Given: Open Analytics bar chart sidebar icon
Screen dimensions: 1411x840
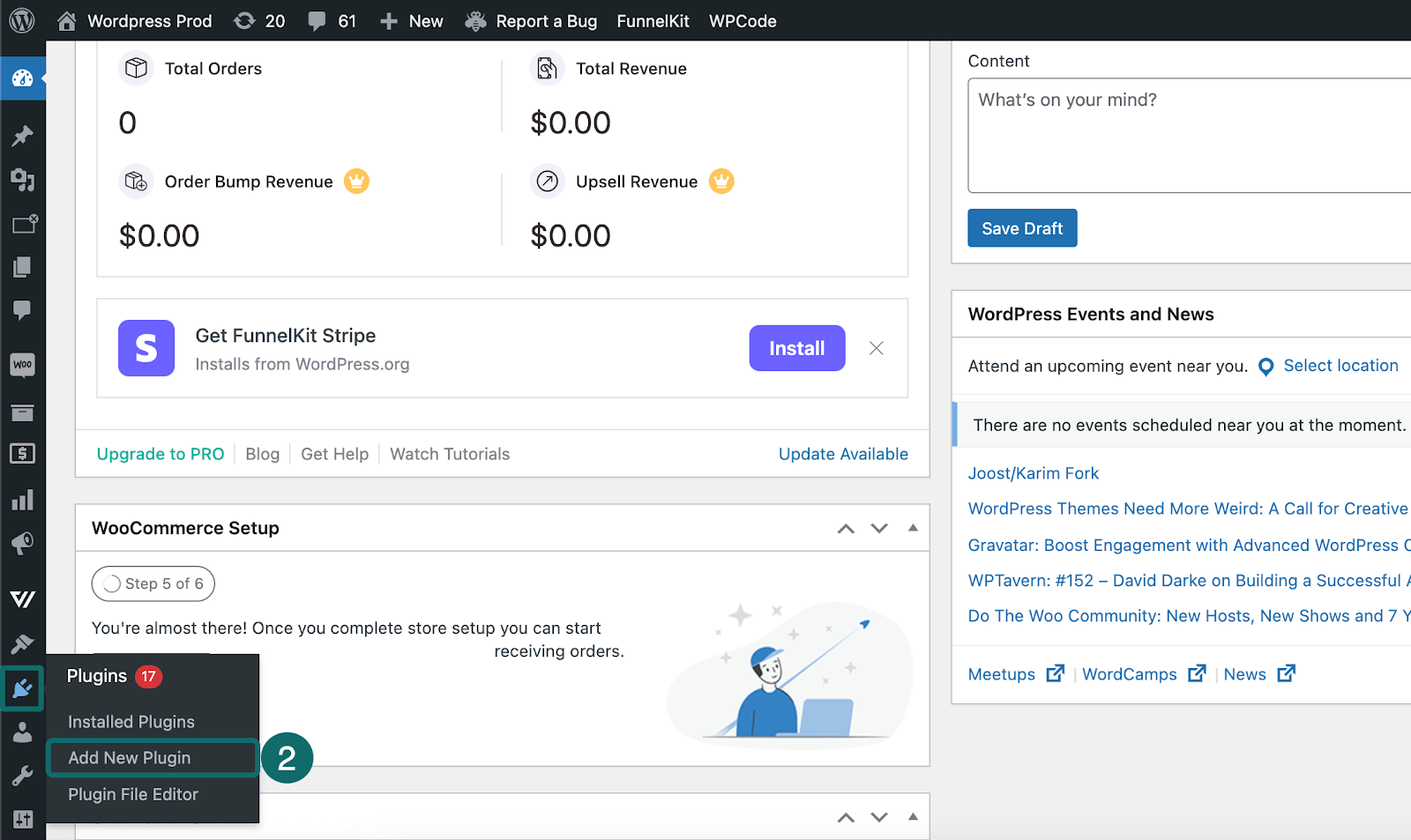Looking at the screenshot, I should 23,500.
